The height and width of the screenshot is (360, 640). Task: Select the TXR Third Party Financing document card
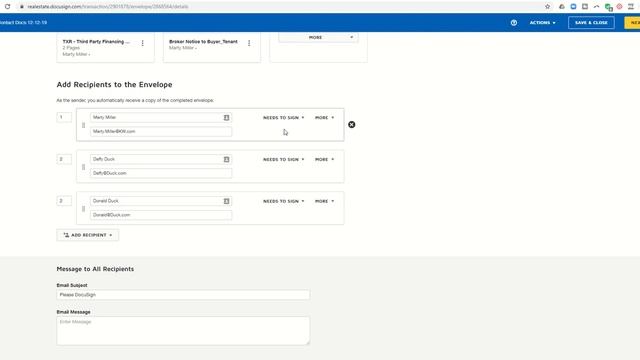105,47
